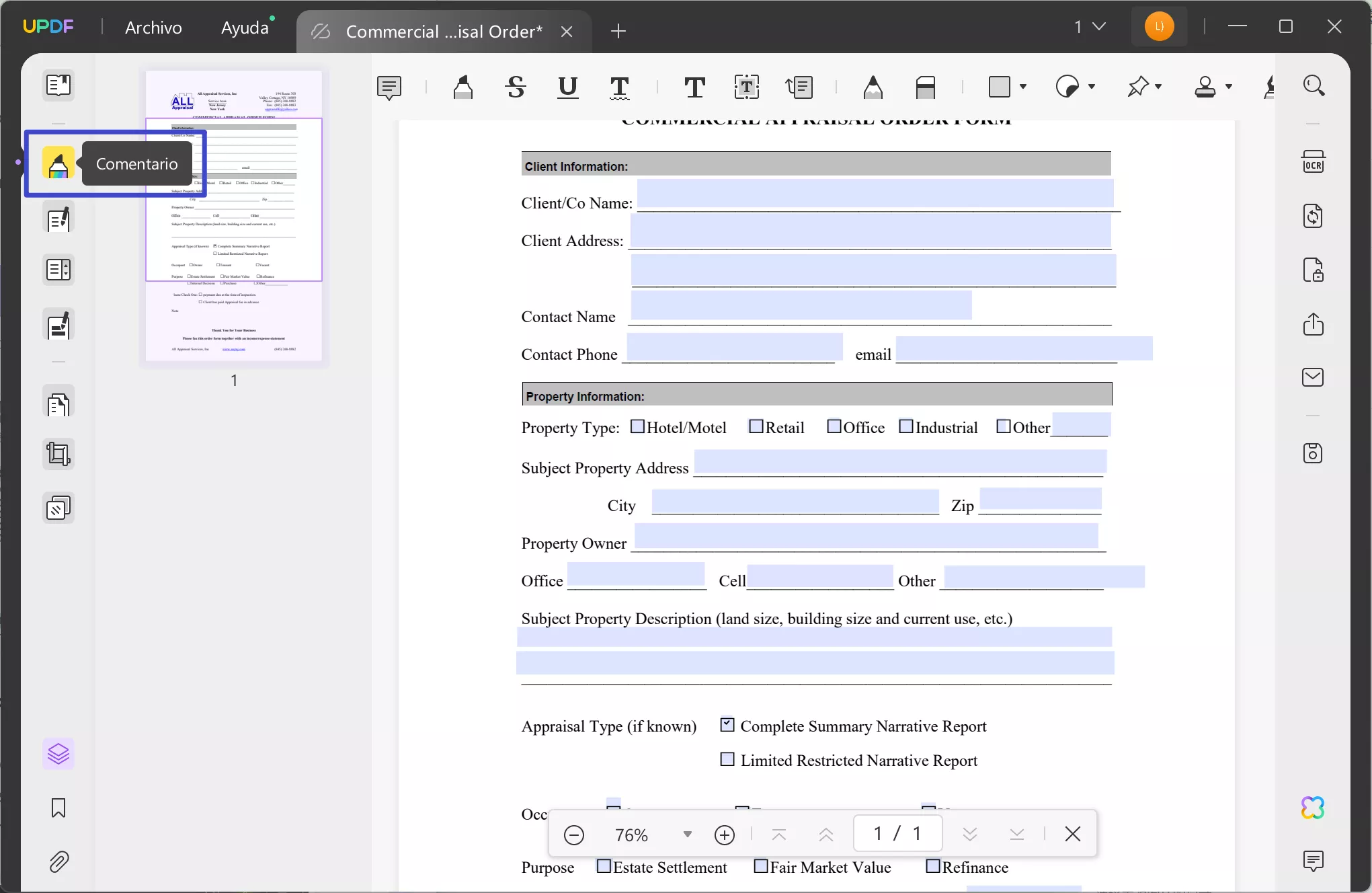Screen dimensions: 1372x893
Task: Open the Fill and Sign tool in sidebar
Action: point(58,325)
